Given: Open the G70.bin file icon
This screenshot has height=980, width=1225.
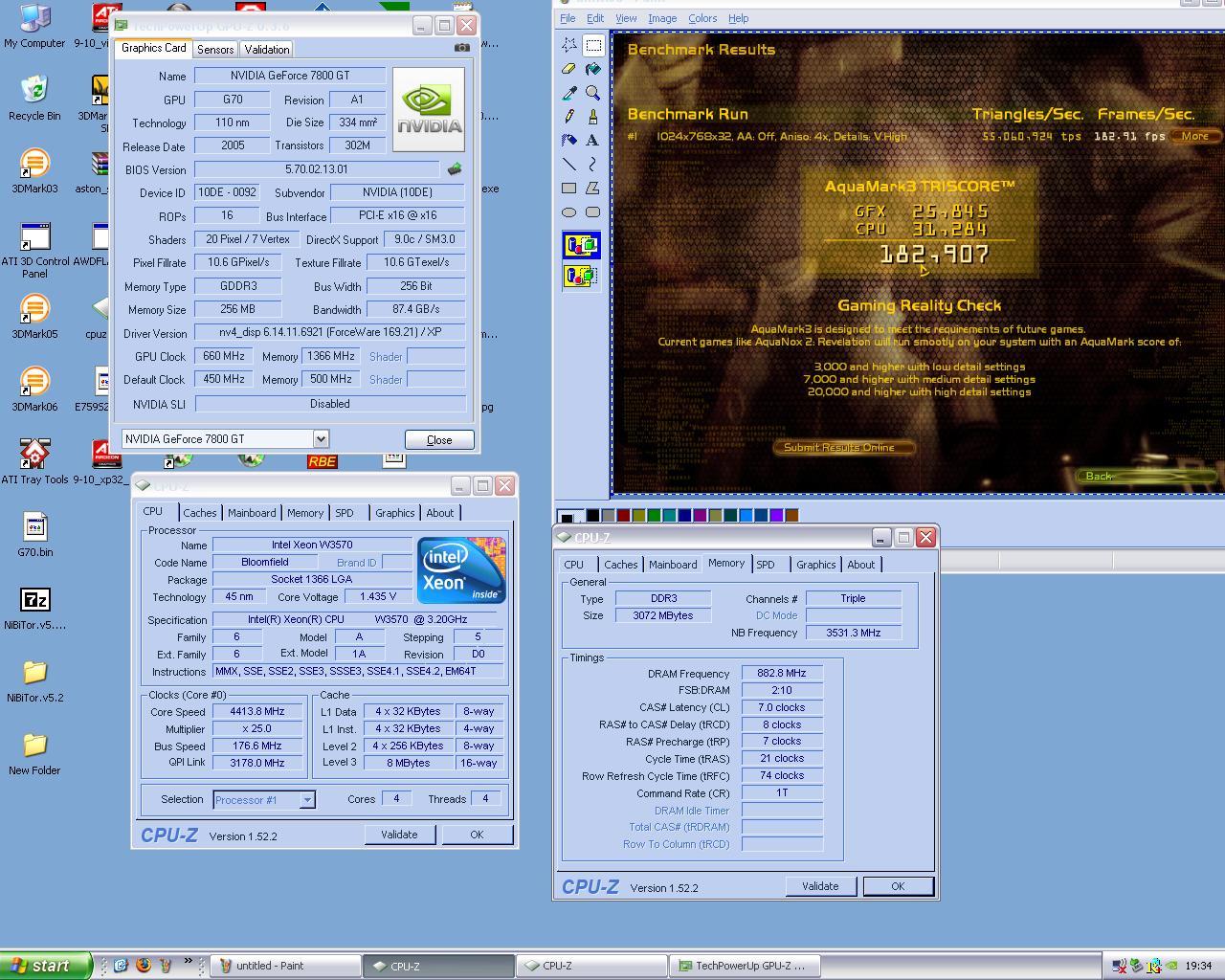Looking at the screenshot, I should click(34, 535).
